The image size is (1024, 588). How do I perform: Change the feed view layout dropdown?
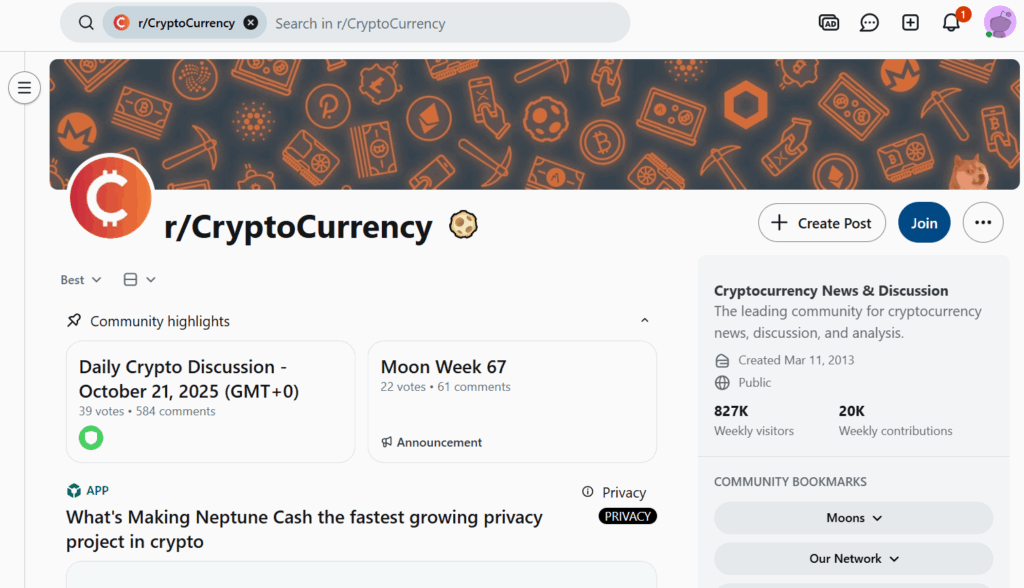[139, 280]
